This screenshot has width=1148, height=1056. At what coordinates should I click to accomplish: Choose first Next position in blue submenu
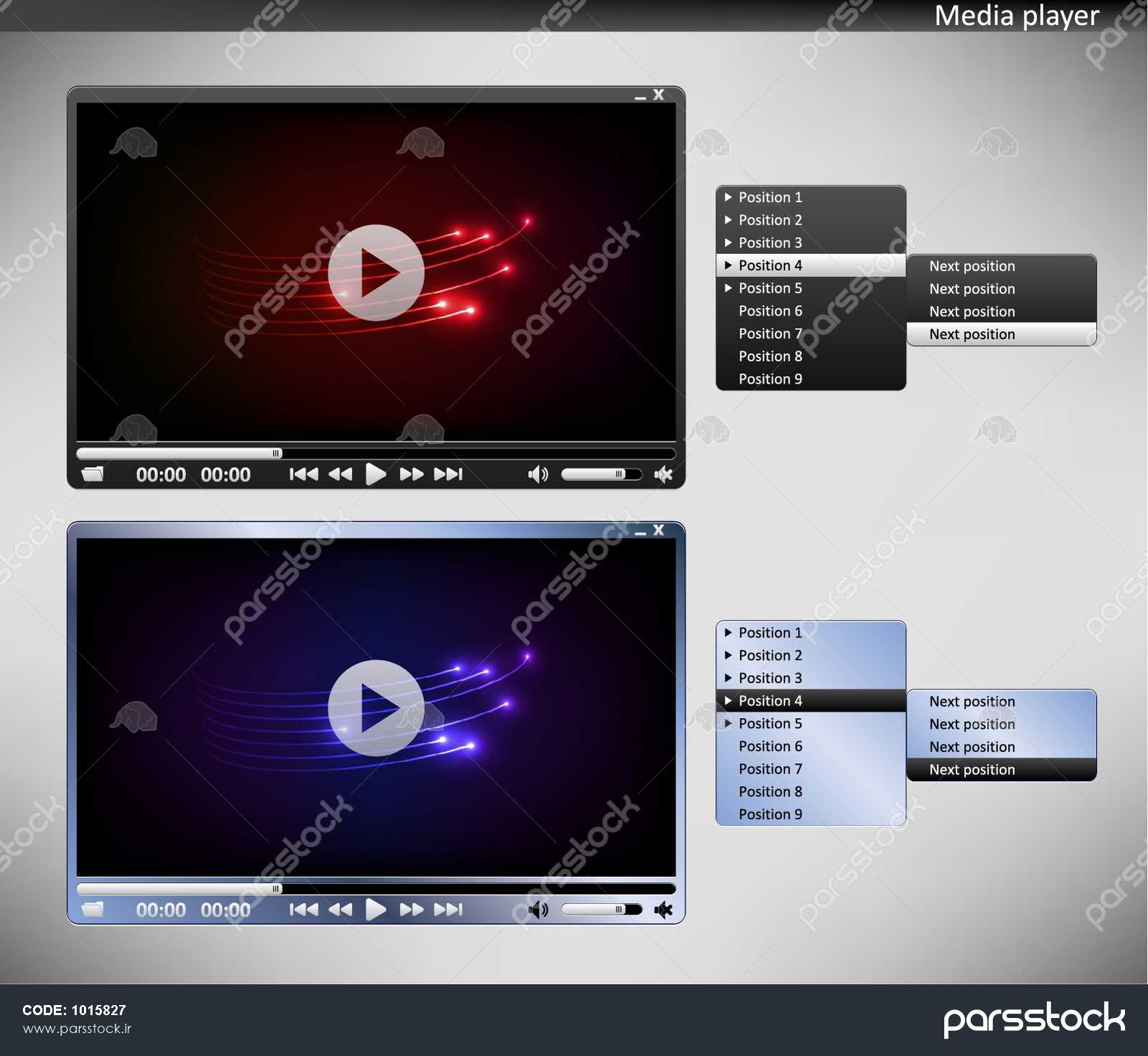(972, 702)
